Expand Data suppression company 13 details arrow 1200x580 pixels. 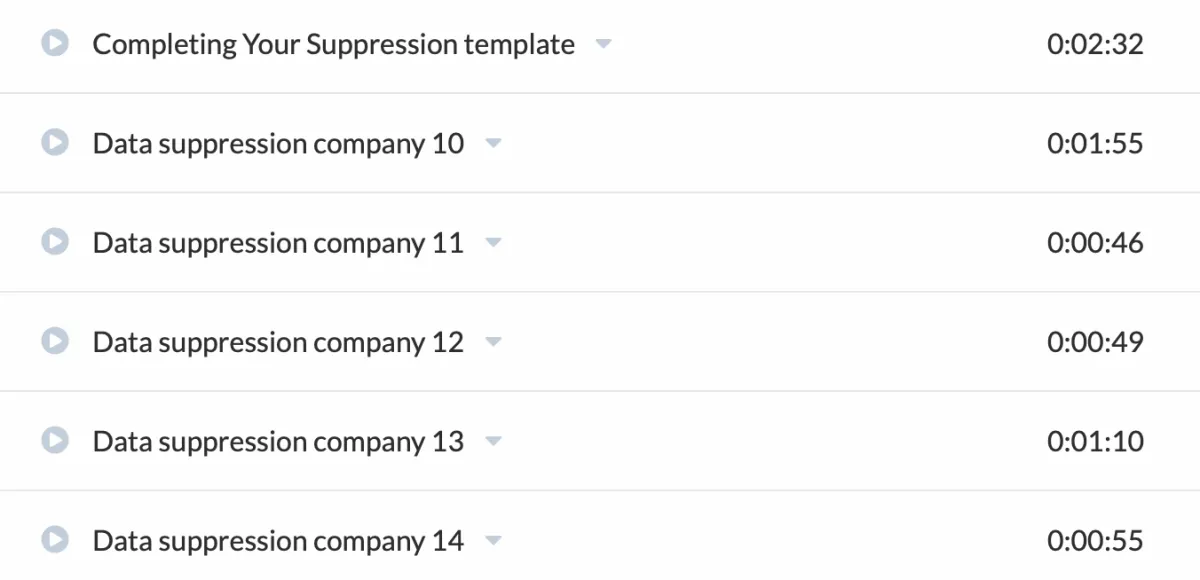[x=492, y=442]
